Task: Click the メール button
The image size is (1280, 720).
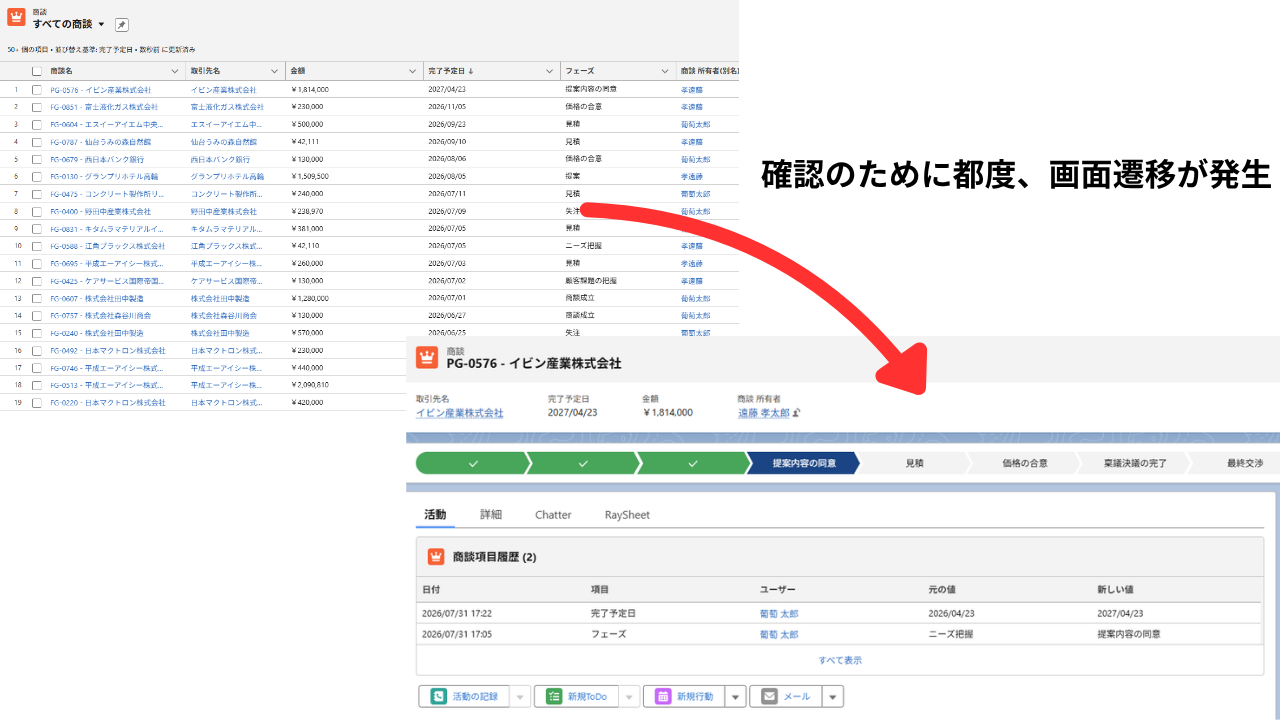Action: (786, 697)
